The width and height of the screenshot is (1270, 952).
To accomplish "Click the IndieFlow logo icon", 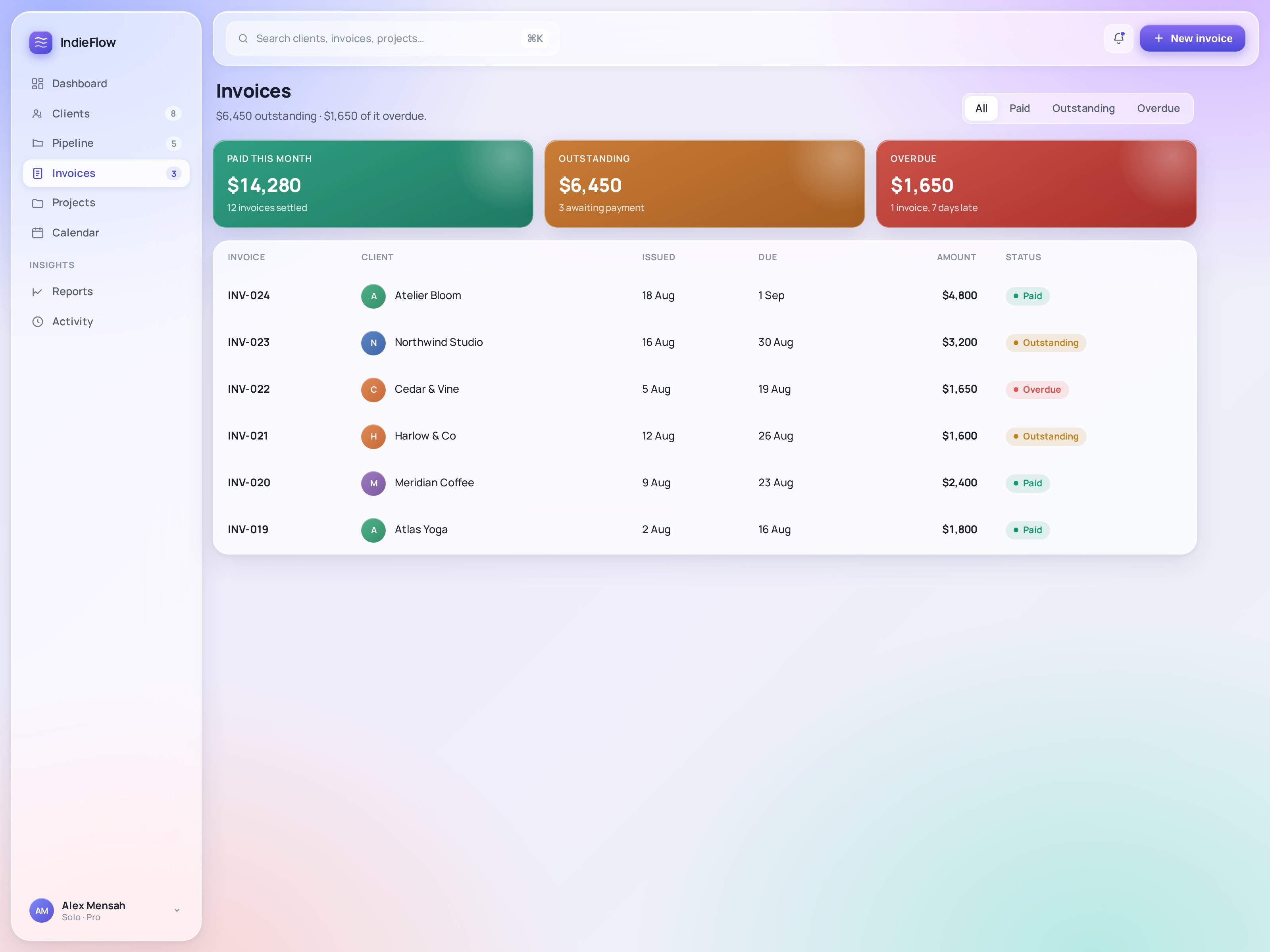I will [x=41, y=42].
